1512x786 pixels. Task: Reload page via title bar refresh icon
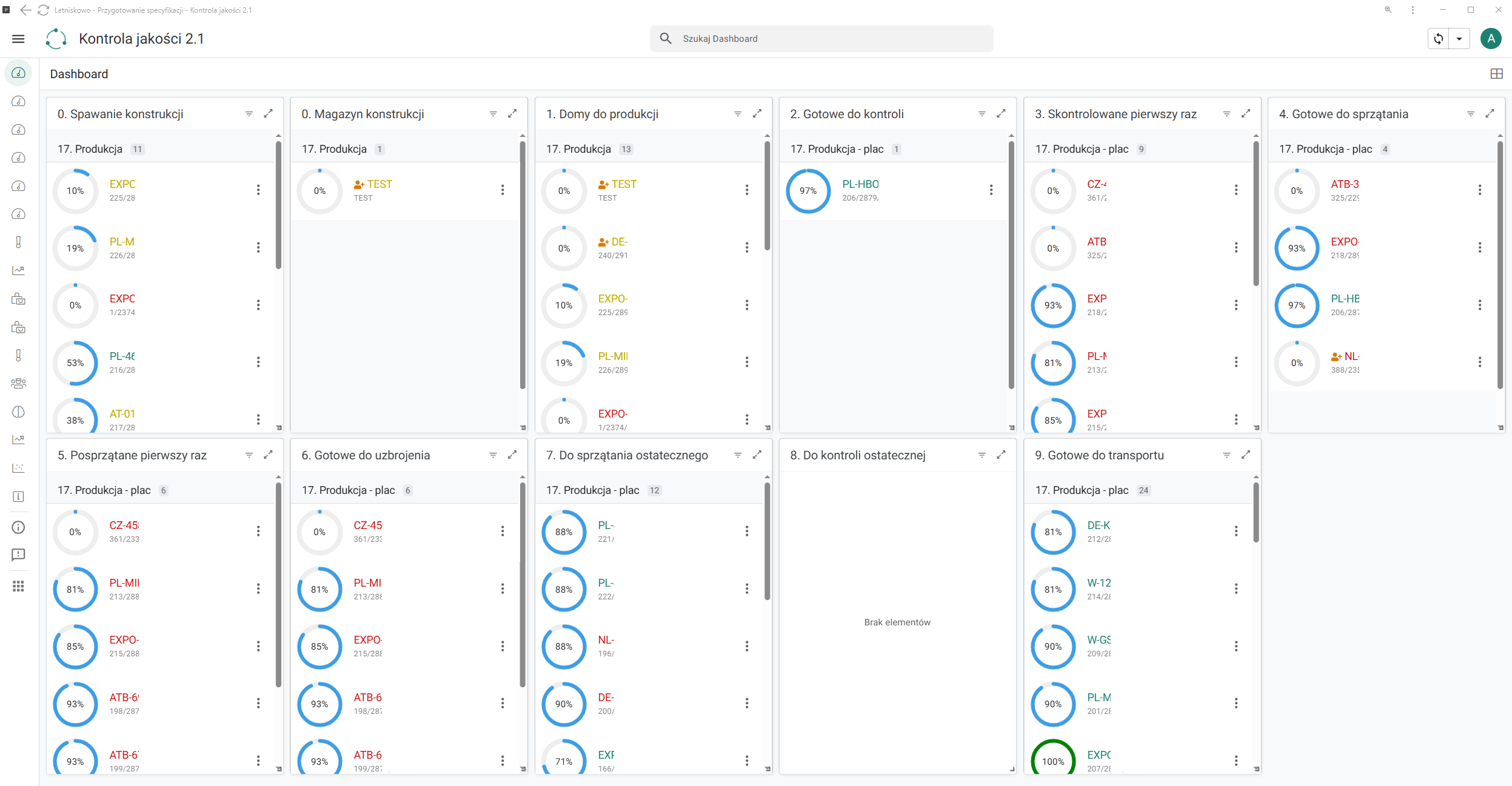coord(43,10)
